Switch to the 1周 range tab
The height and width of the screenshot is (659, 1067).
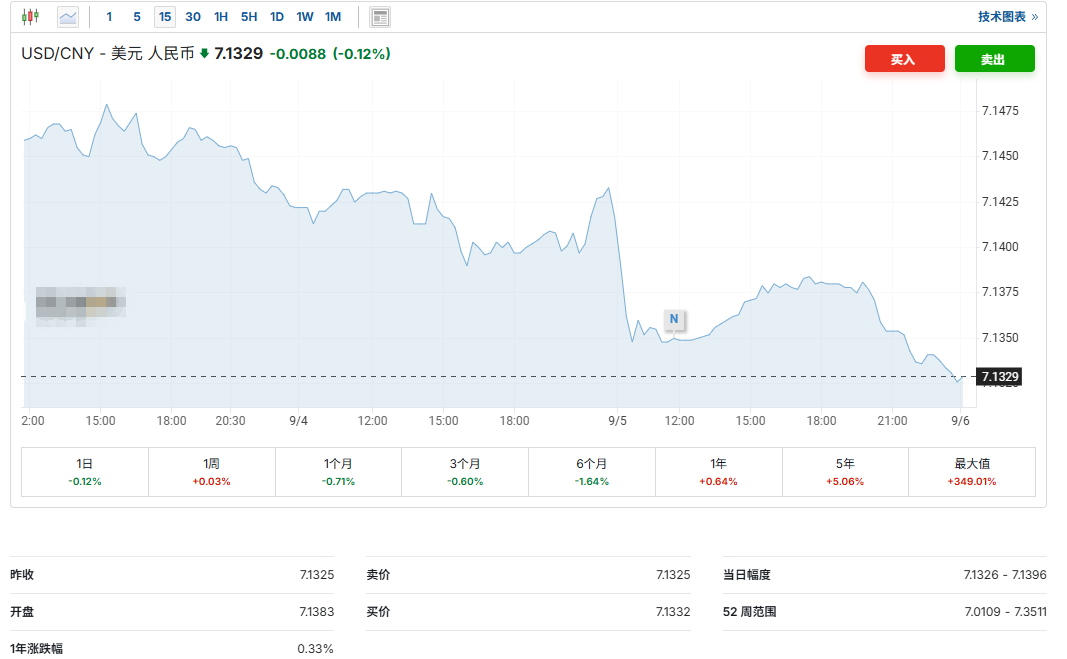[x=212, y=472]
